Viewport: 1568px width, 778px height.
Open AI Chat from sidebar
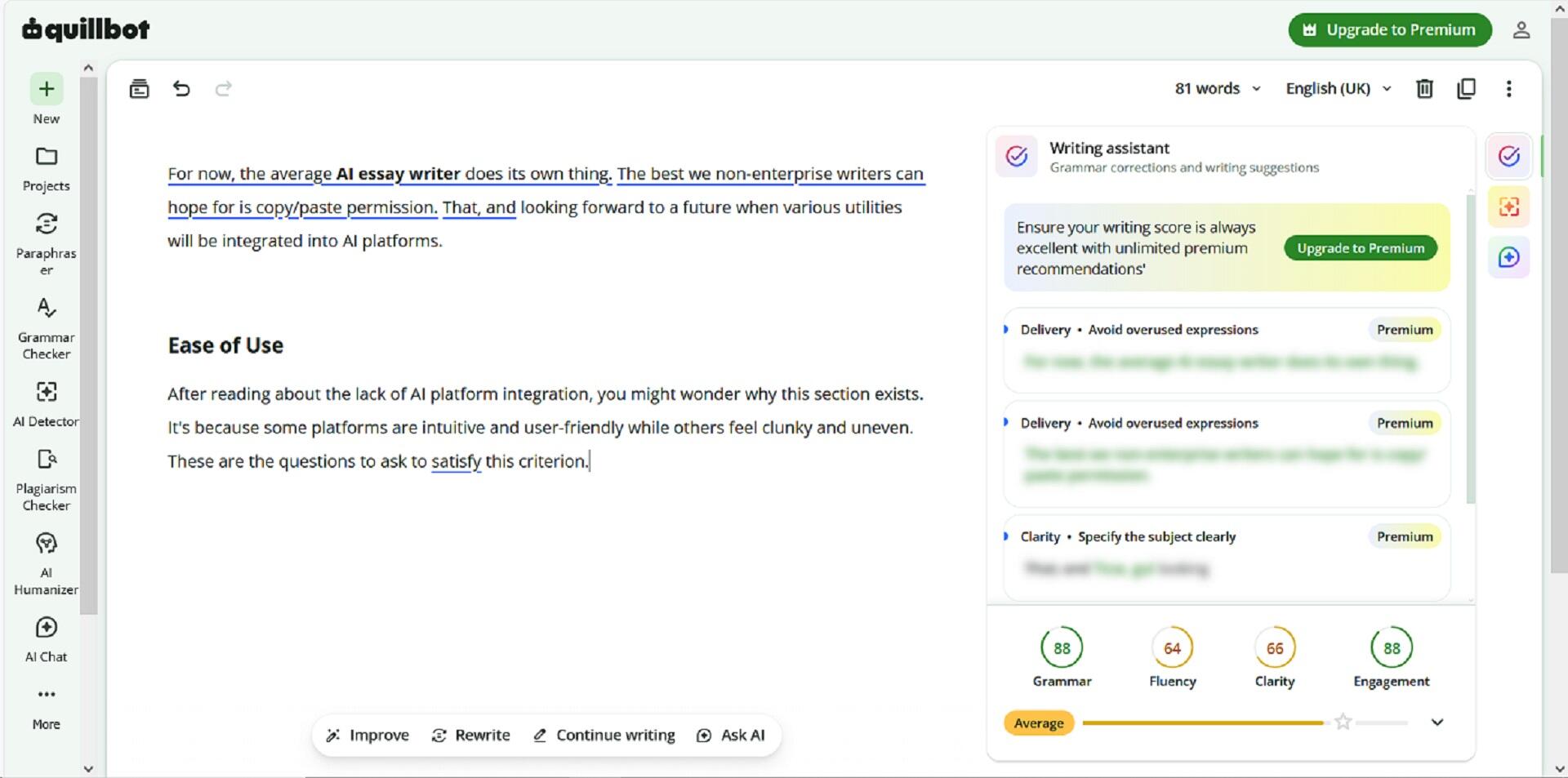point(47,640)
